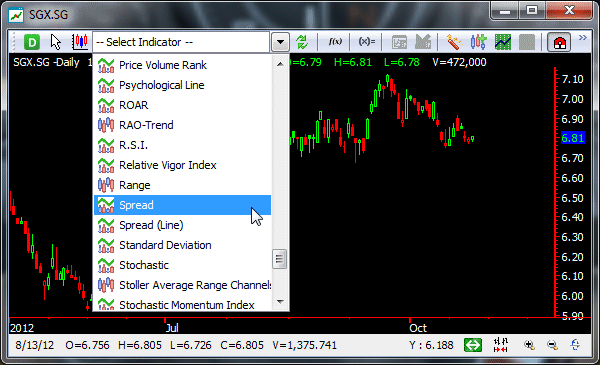Image resolution: width=600 pixels, height=365 pixels.
Task: Open the f(x) function icon
Action: coord(335,42)
